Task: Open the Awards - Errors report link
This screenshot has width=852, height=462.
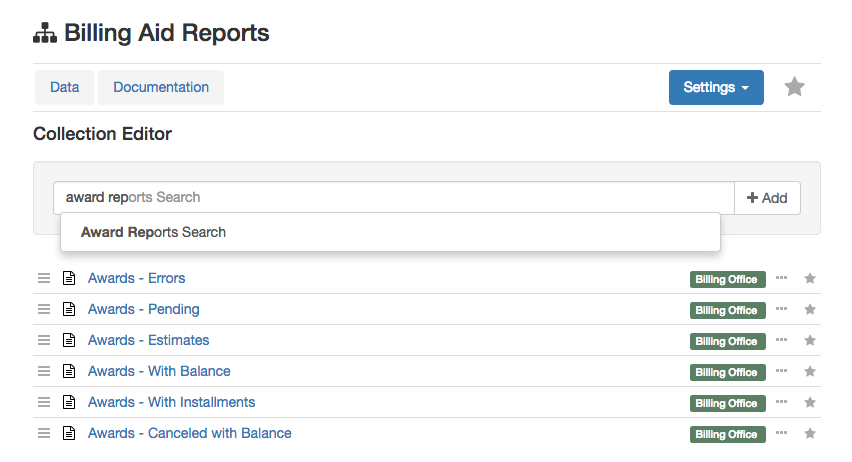Action: click(x=136, y=278)
